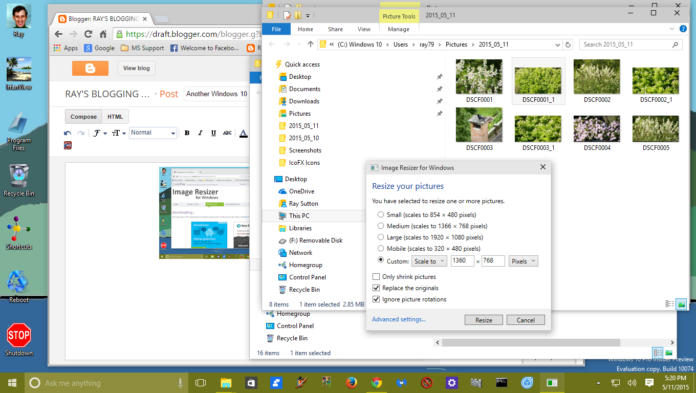Select Downloads under Quick access

pos(304,101)
